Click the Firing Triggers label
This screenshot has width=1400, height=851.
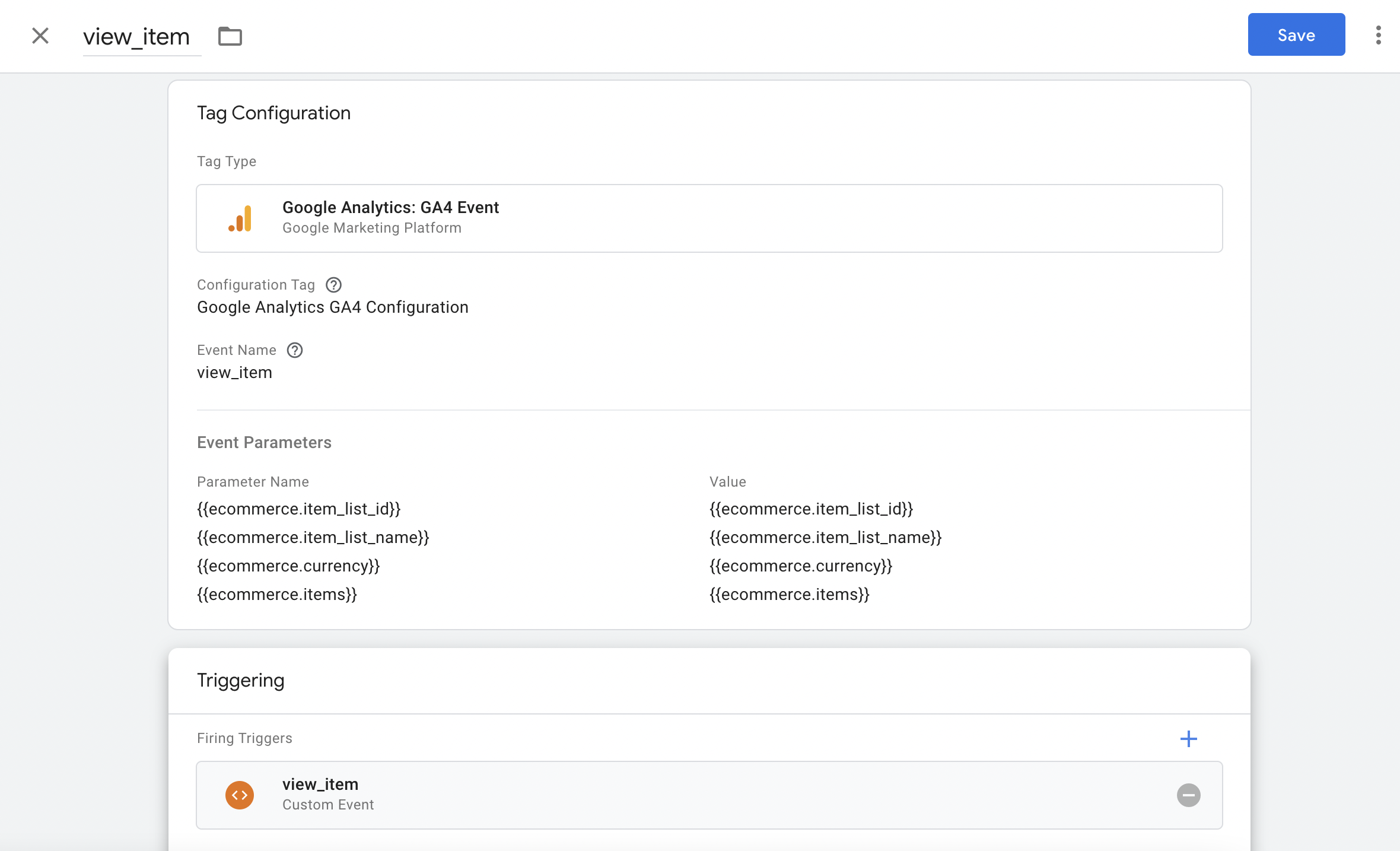pyautogui.click(x=244, y=738)
